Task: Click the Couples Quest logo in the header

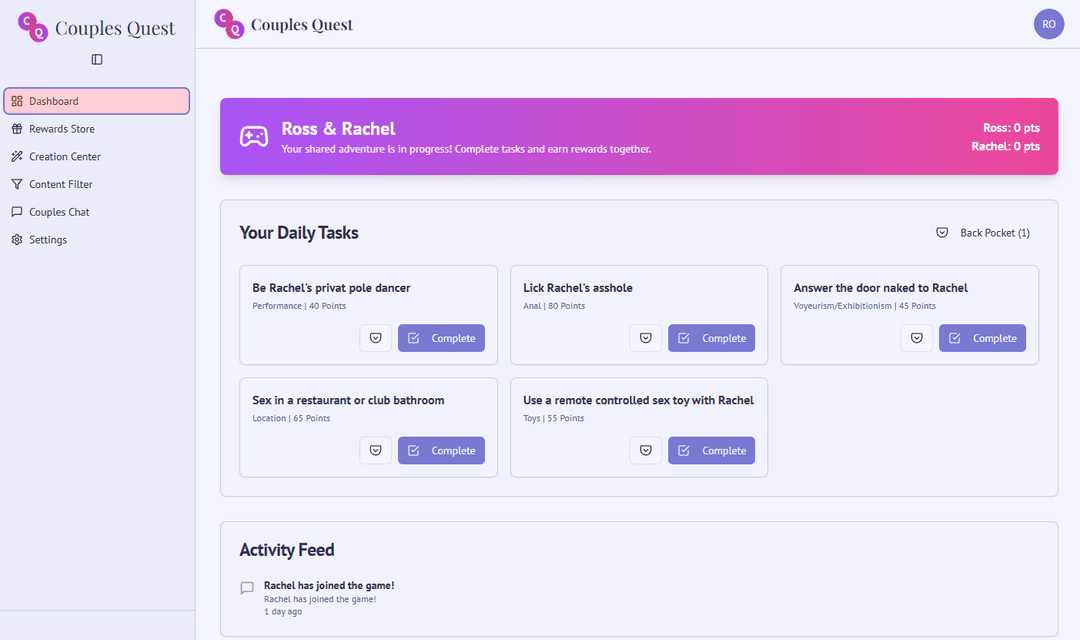Action: tap(283, 24)
